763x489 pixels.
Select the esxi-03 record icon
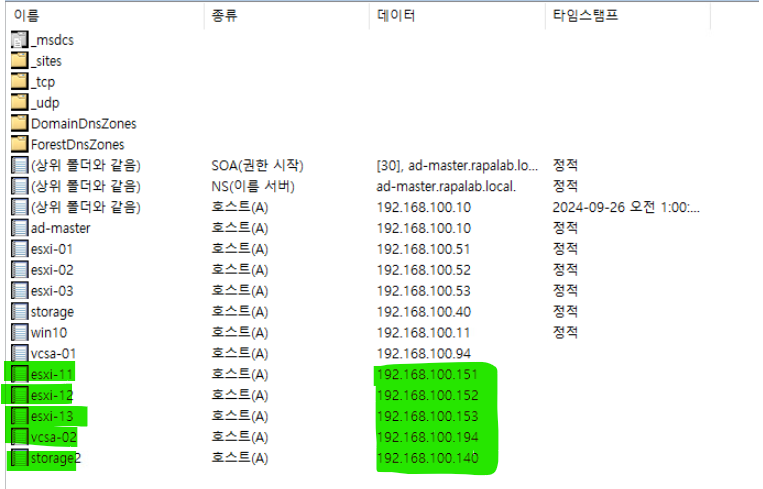(x=19, y=291)
